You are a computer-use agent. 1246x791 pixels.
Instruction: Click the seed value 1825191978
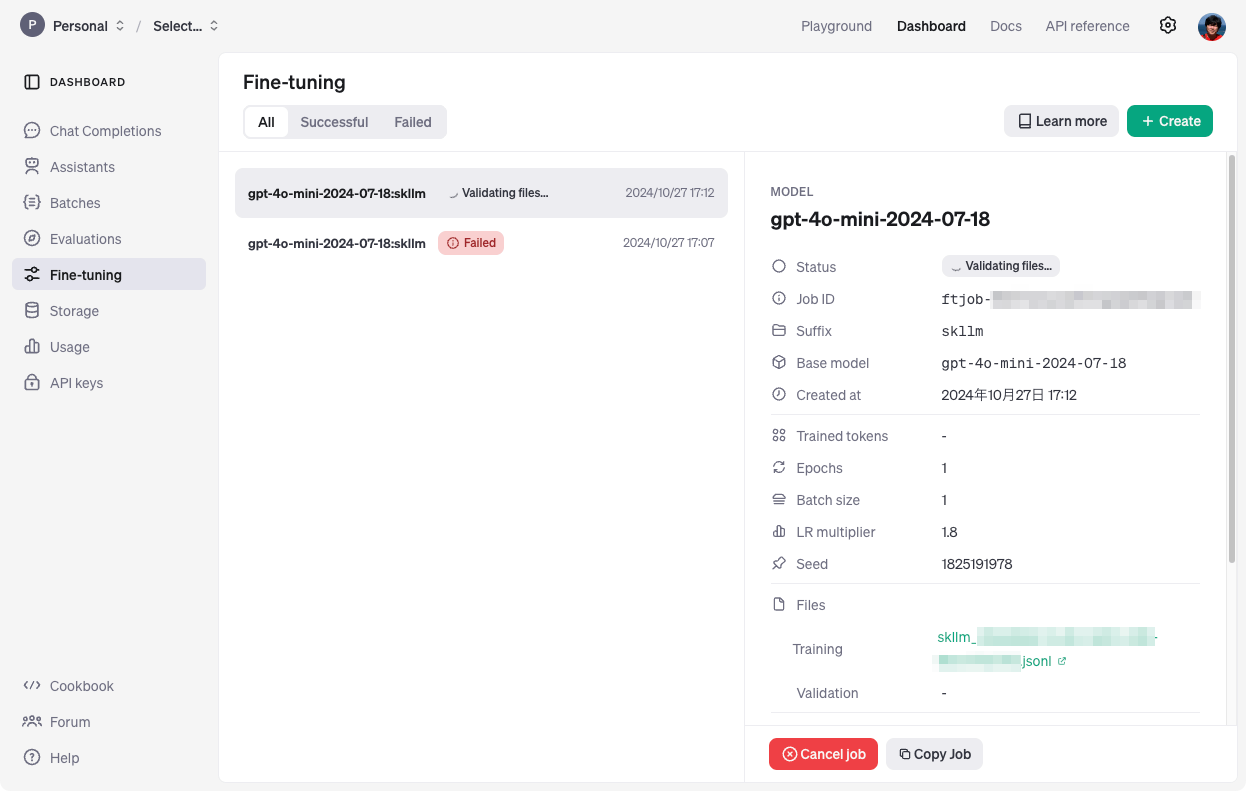click(977, 564)
